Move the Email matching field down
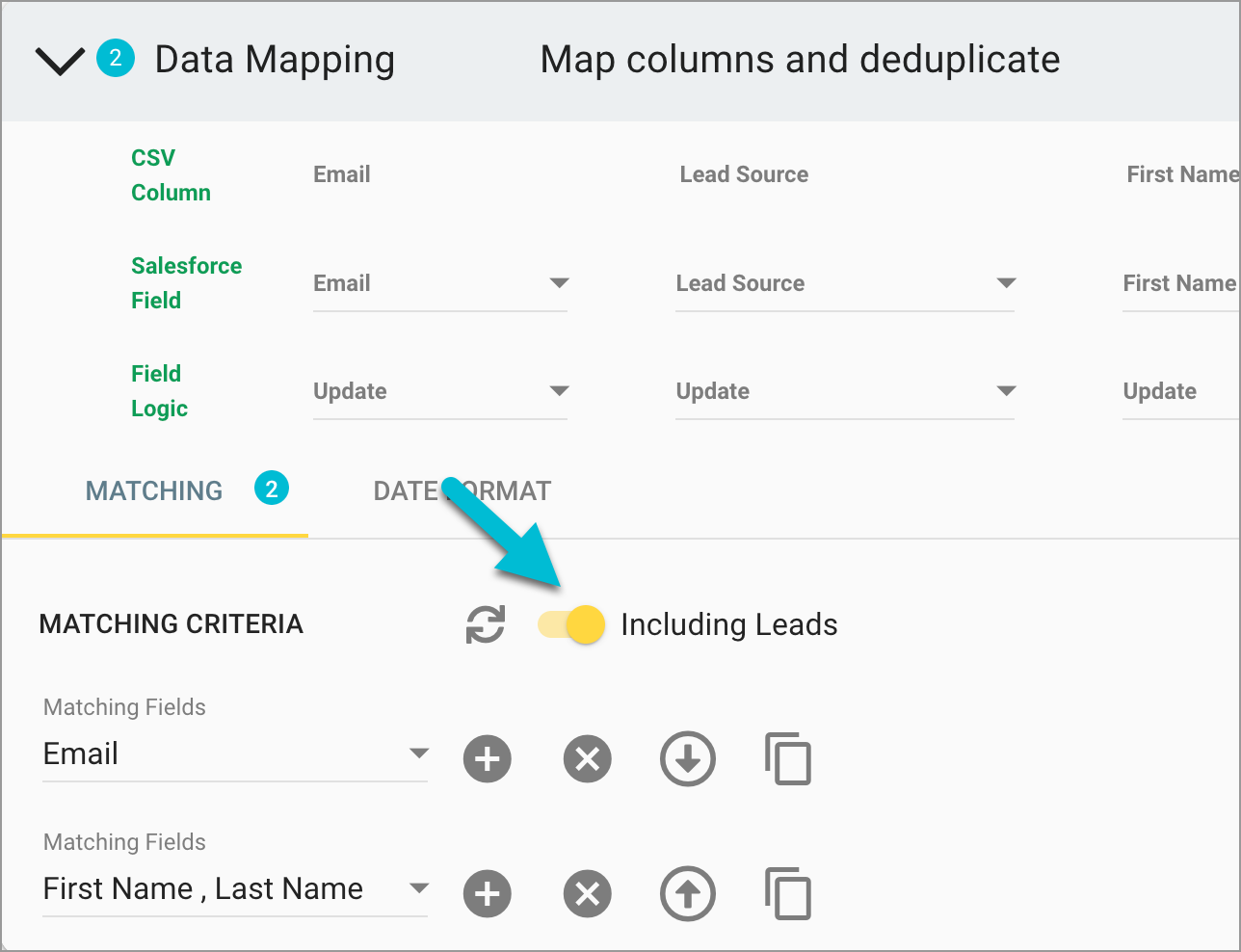Viewport: 1241px width, 952px height. coord(687,758)
